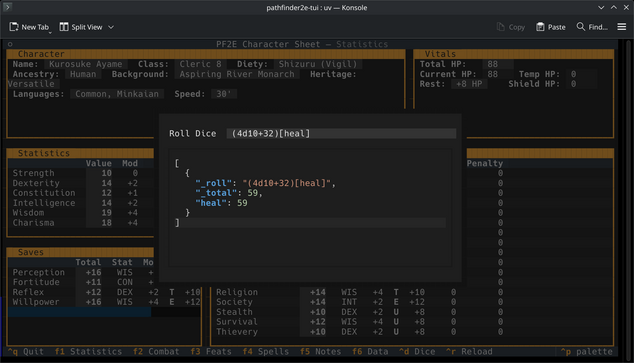Click the Shield HP value 0
Screen dimensions: 634x363
click(581, 84)
